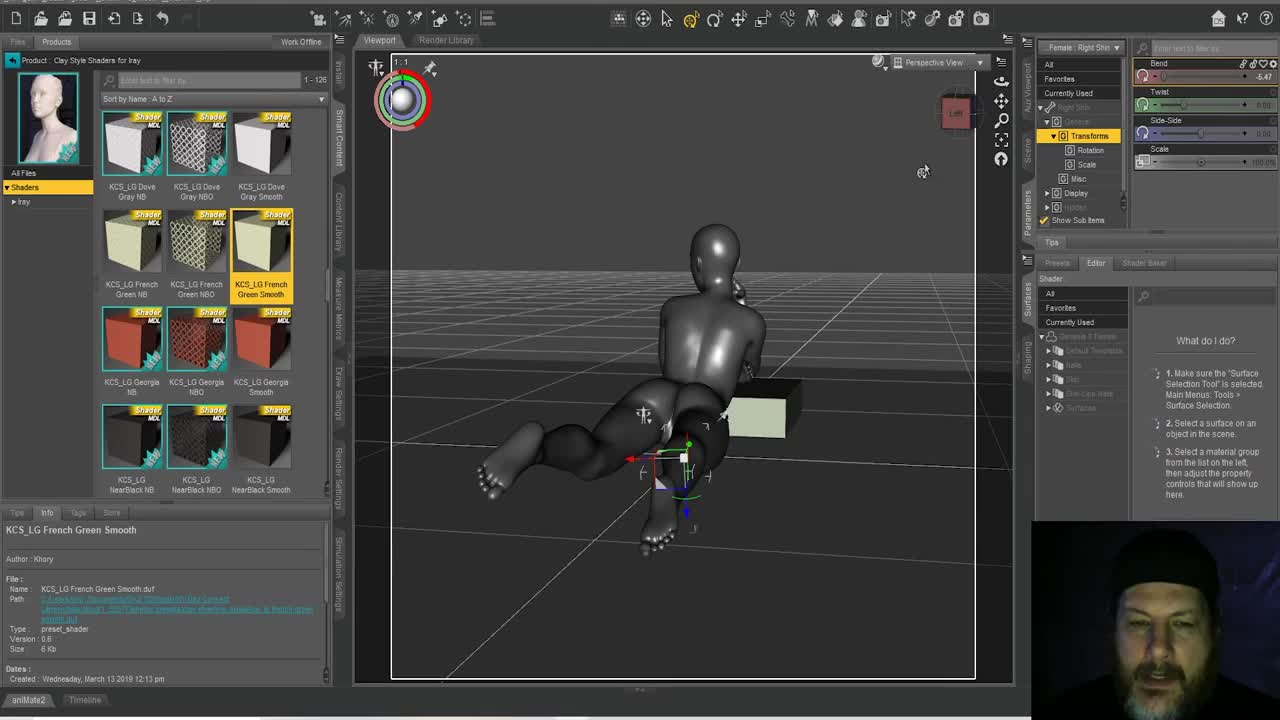Click the view cube Left face

pyautogui.click(x=956, y=113)
